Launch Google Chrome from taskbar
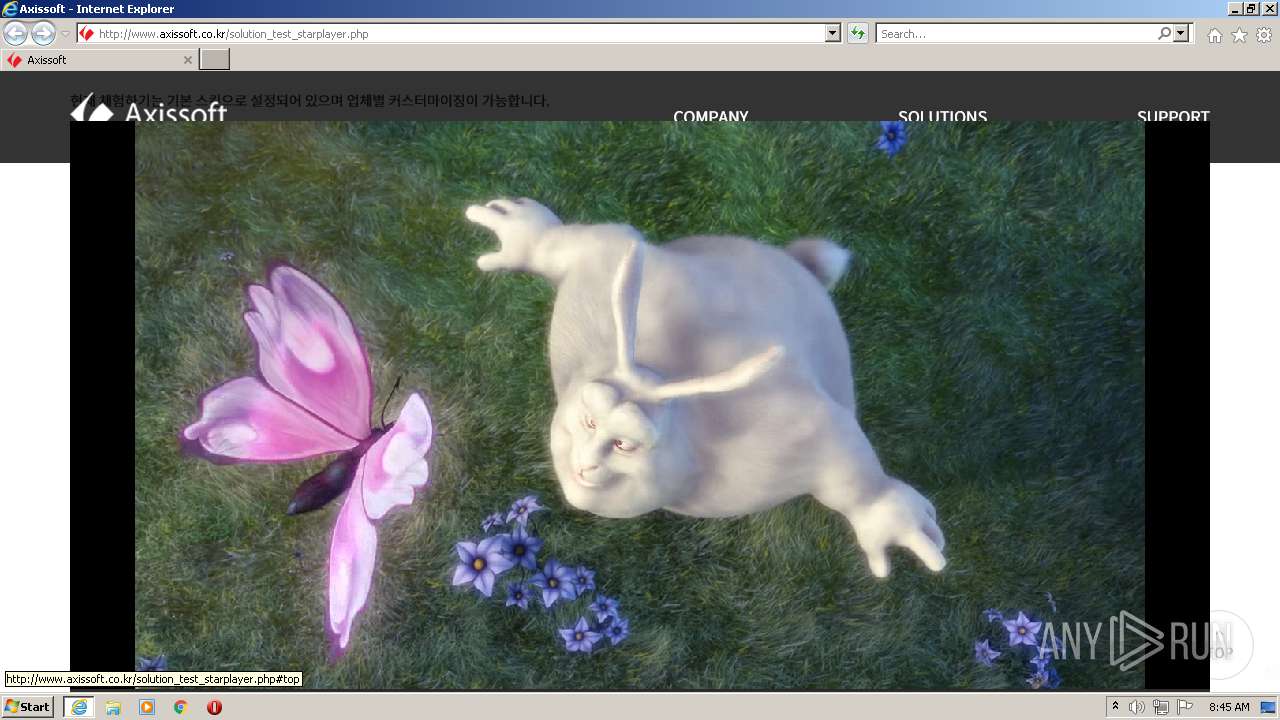This screenshot has width=1280, height=720. tap(180, 707)
